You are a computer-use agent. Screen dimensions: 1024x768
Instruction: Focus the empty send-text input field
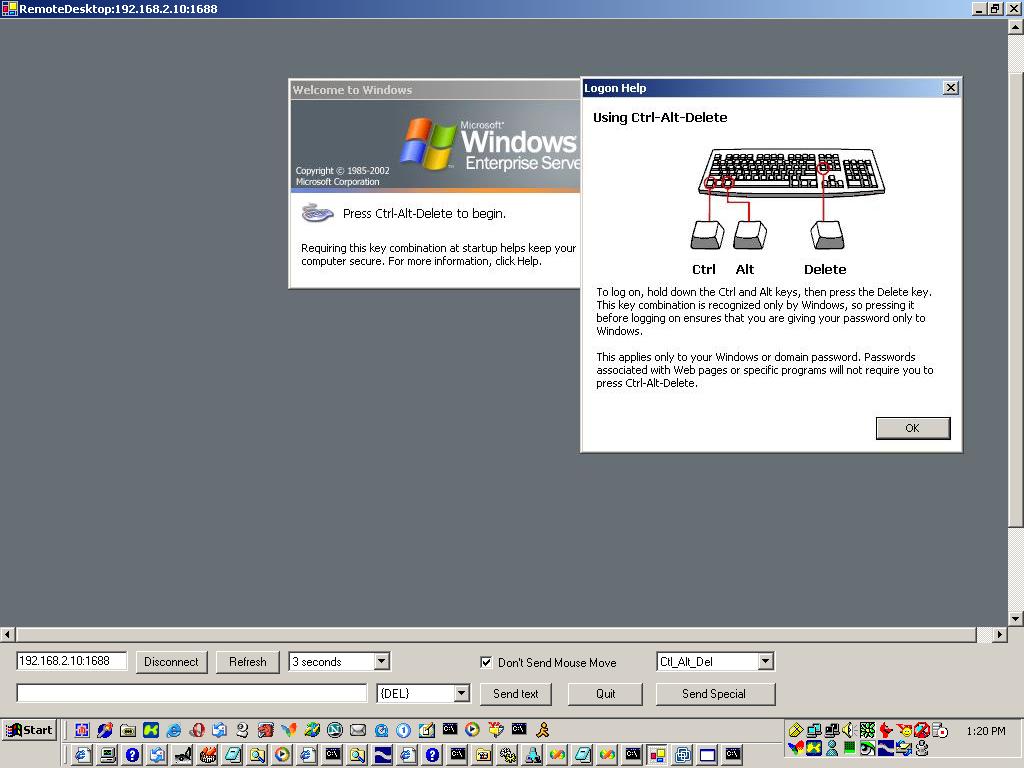coord(192,693)
